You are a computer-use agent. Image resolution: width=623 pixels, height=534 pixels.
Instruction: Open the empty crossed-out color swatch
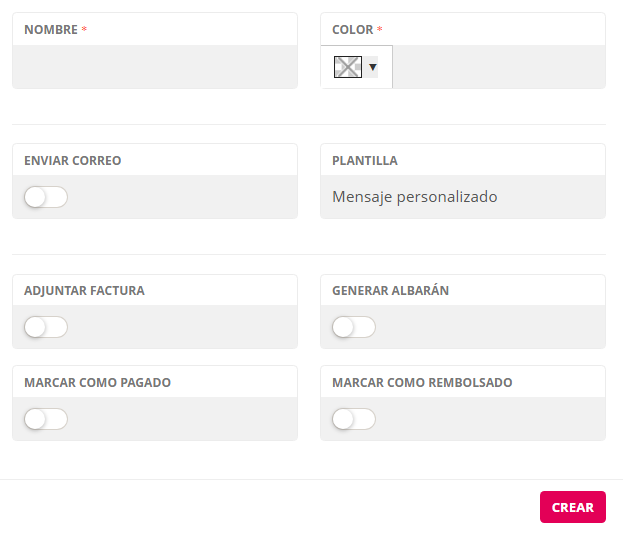tap(347, 67)
